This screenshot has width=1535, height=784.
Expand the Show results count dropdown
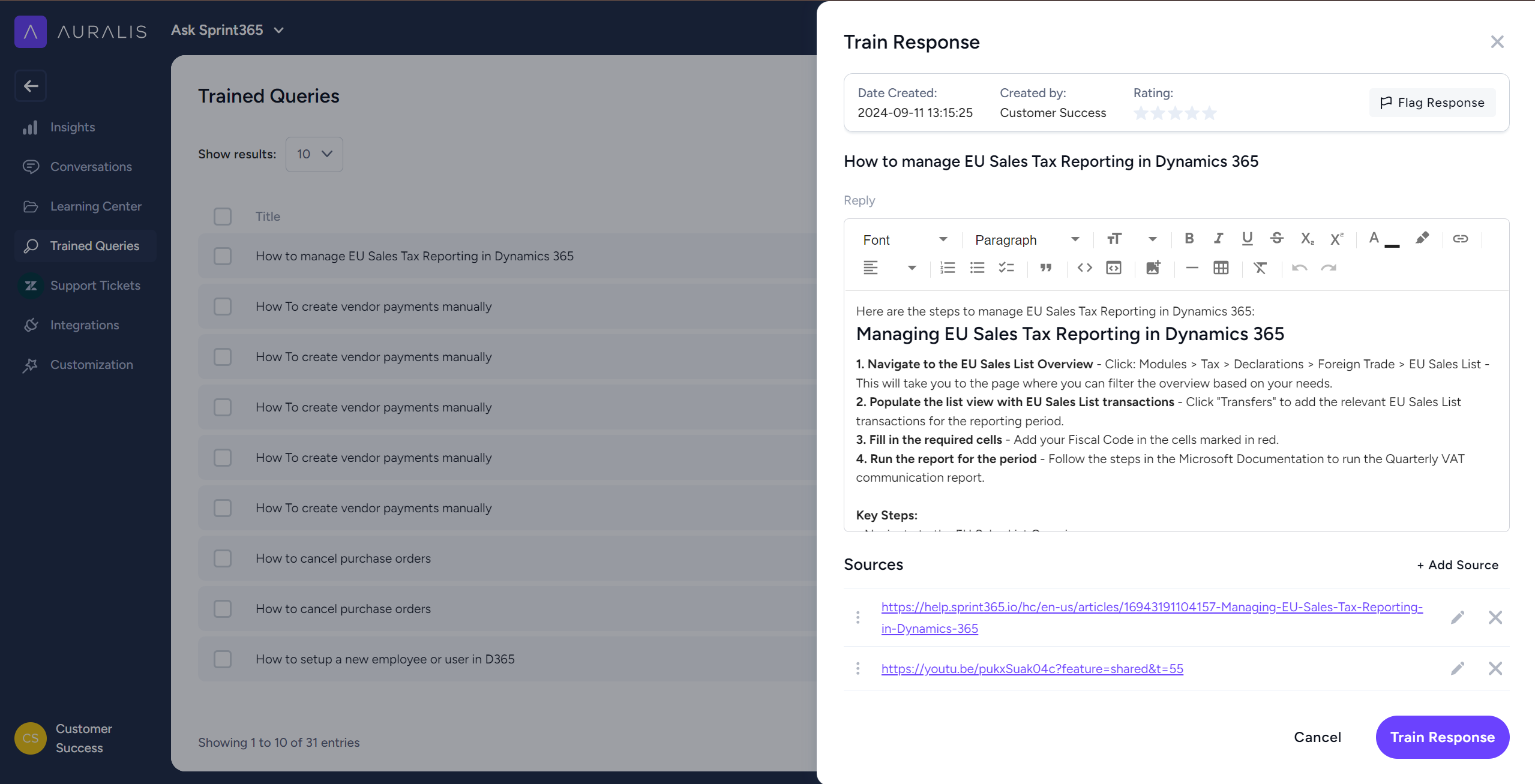(x=312, y=153)
